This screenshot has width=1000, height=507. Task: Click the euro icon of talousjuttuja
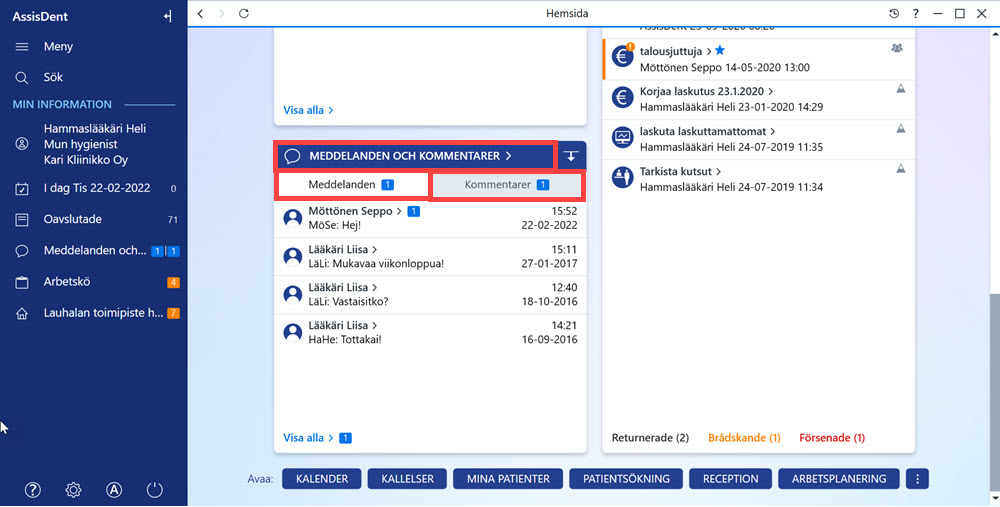click(x=622, y=57)
